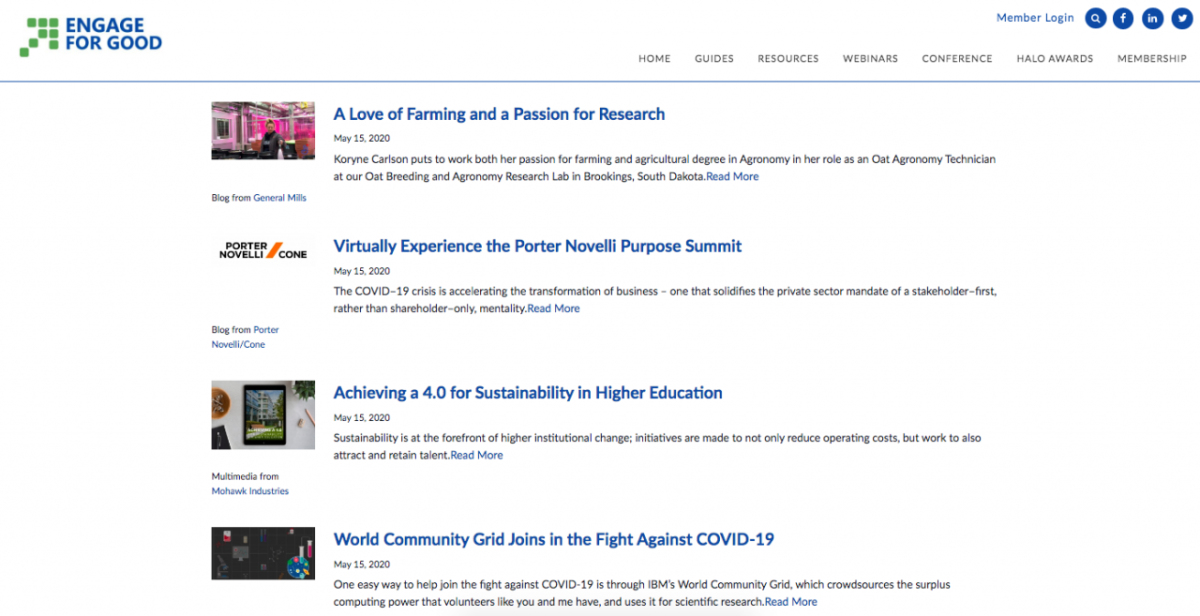Open the farming and research article thumbnail

point(263,130)
